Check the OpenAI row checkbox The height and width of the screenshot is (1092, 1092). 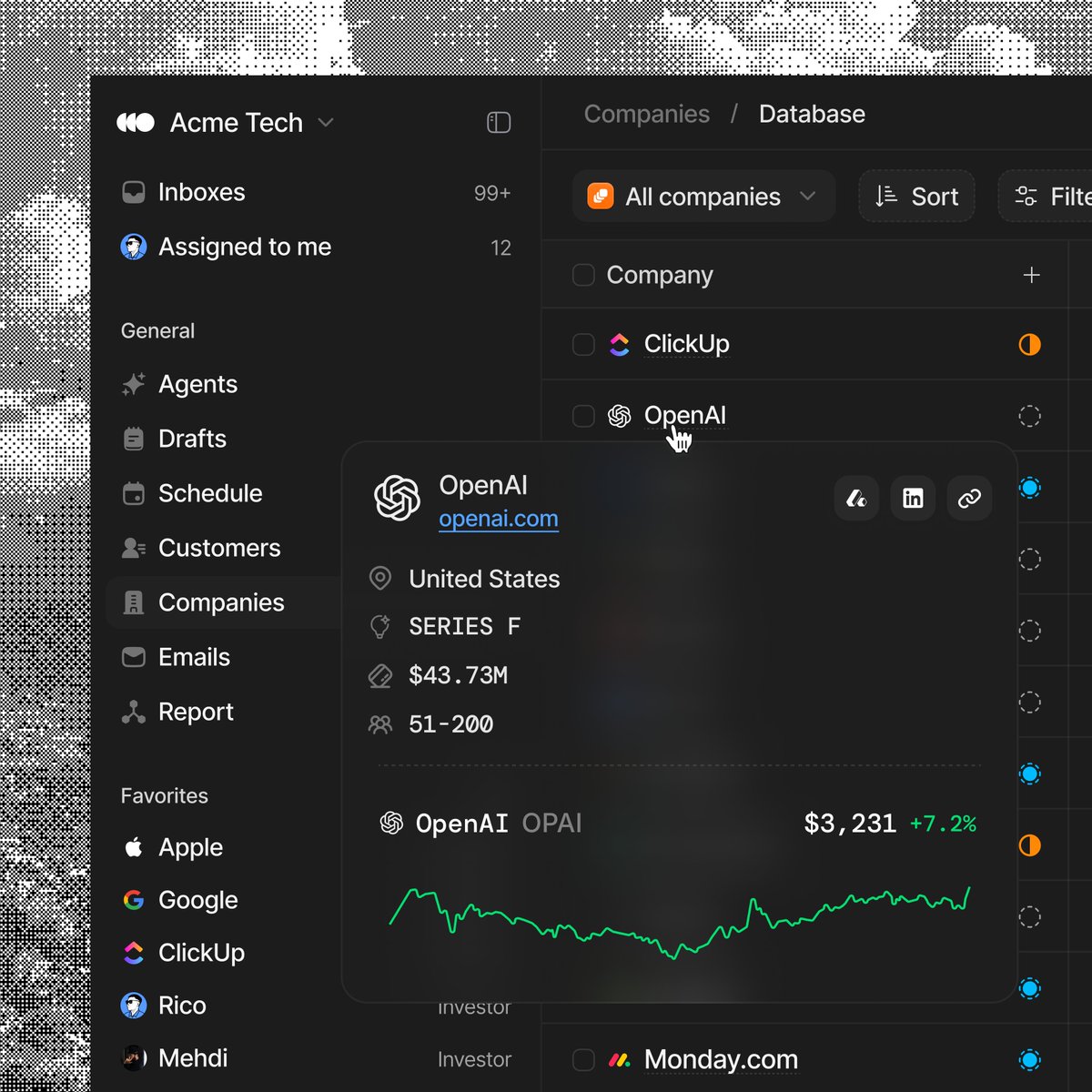[x=583, y=416]
